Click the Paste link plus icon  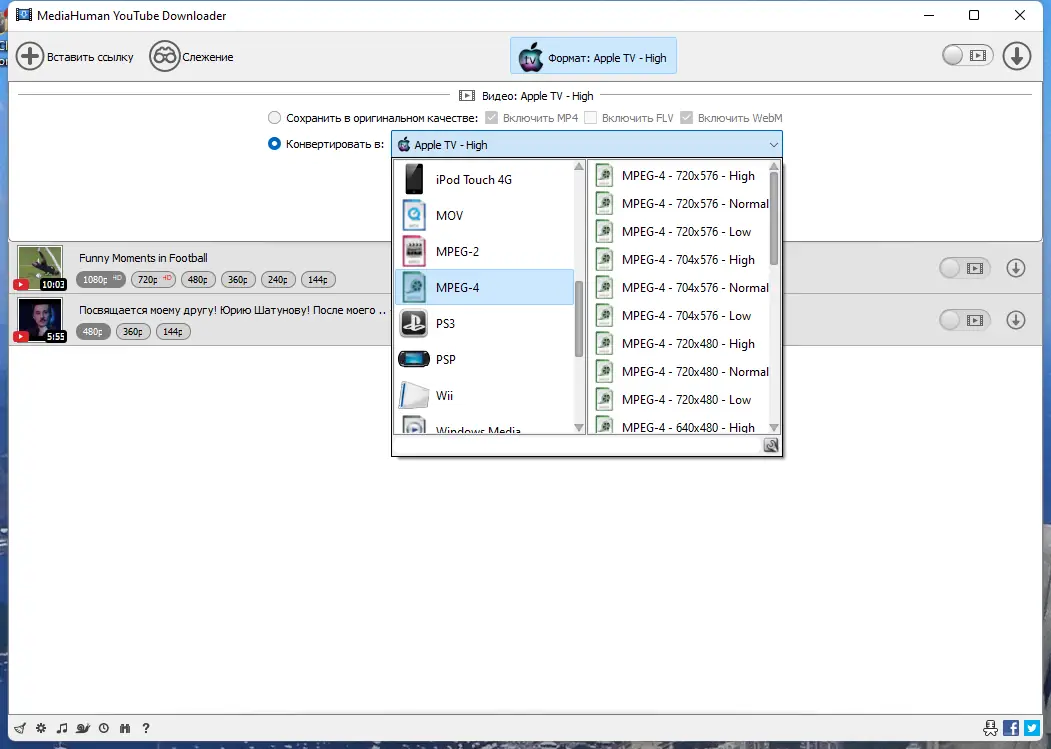pyautogui.click(x=30, y=56)
